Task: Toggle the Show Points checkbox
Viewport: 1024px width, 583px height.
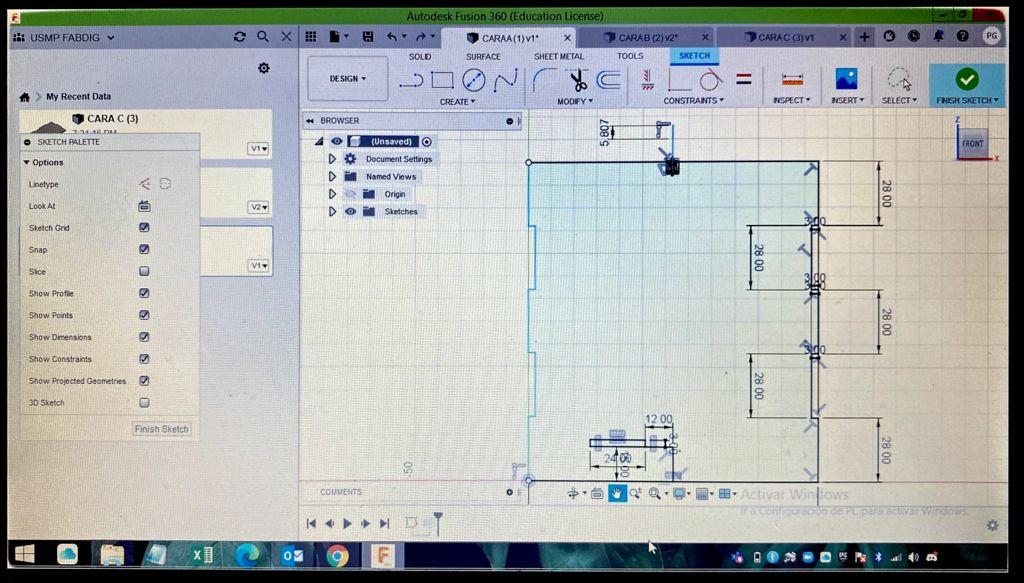Action: point(144,315)
